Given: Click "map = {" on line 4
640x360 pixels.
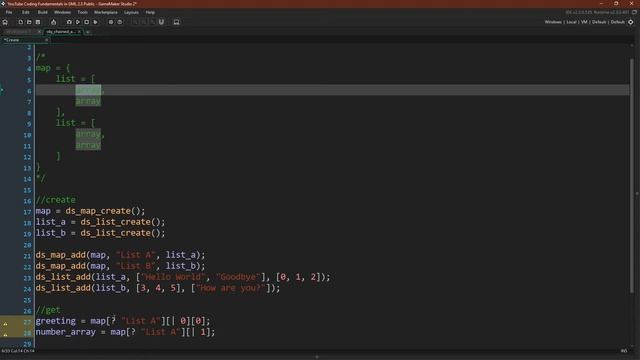Looking at the screenshot, I should click(x=53, y=68).
